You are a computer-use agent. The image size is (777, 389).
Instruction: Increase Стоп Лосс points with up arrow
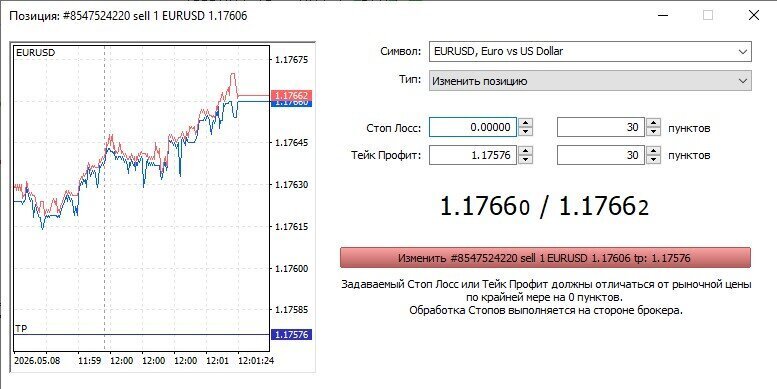pyautogui.click(x=654, y=123)
